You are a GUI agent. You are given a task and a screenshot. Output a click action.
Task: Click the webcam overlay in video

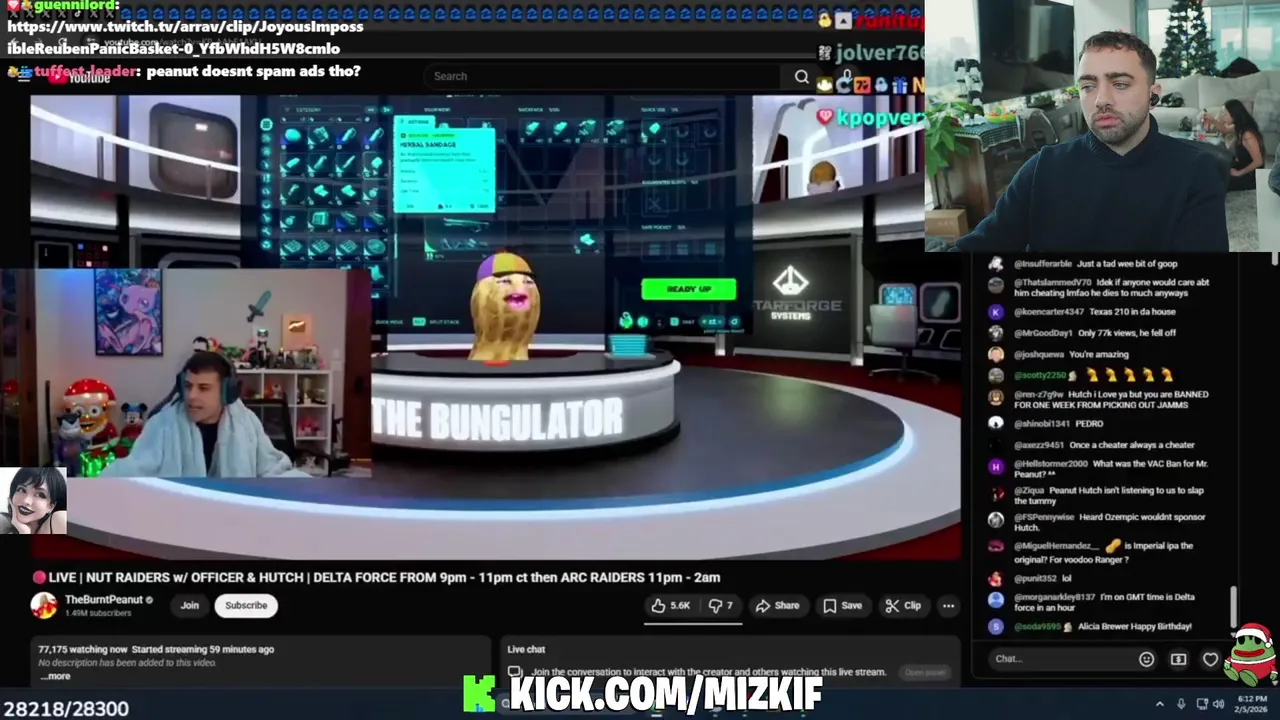pos(186,372)
